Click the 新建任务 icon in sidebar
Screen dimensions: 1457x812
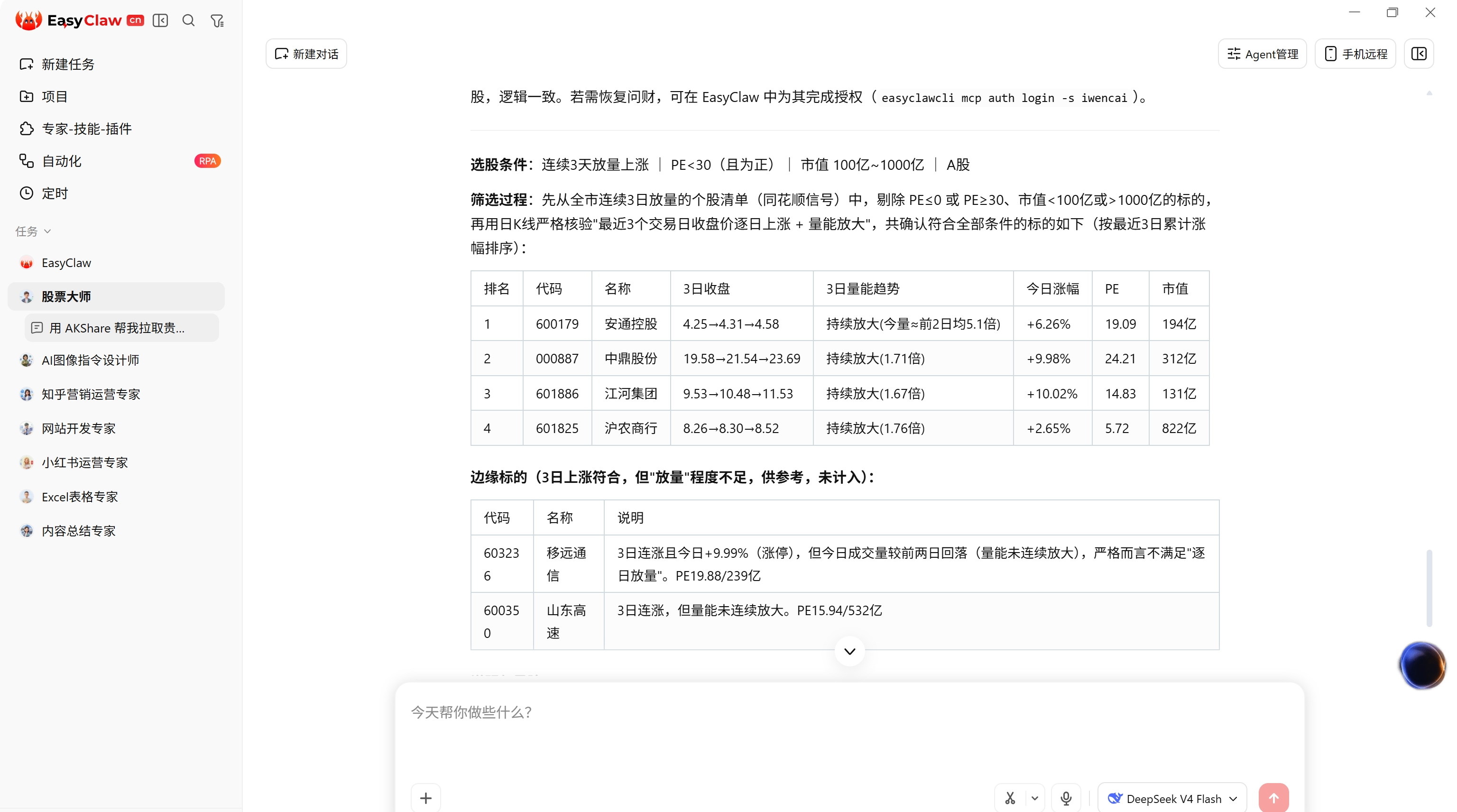point(26,64)
